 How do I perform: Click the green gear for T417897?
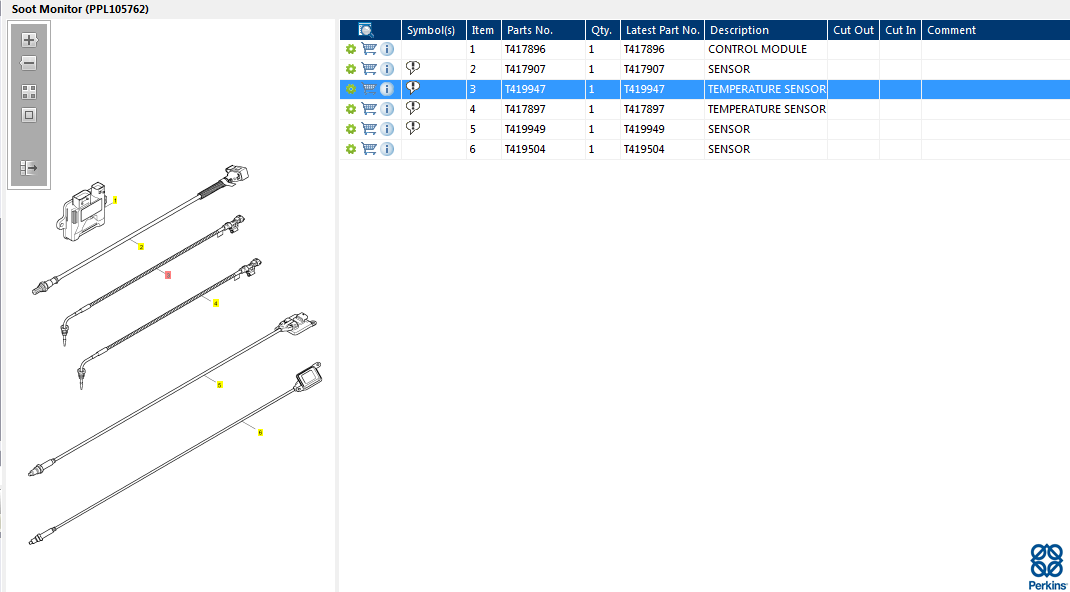click(351, 109)
